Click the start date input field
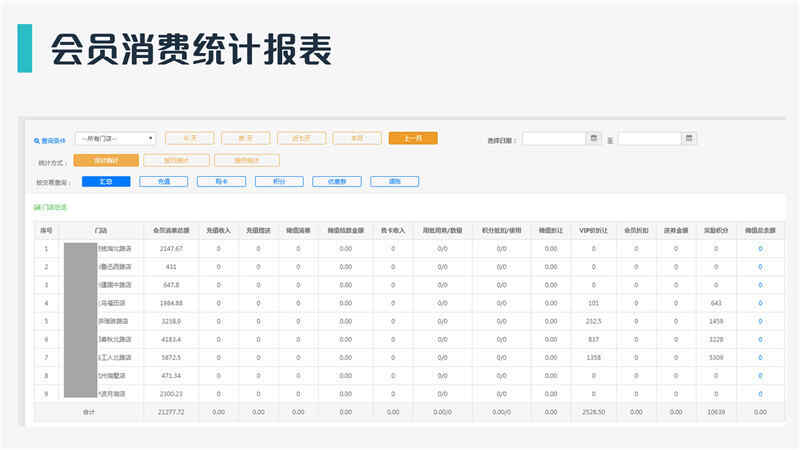Screen dimensions: 800x450 coord(554,138)
